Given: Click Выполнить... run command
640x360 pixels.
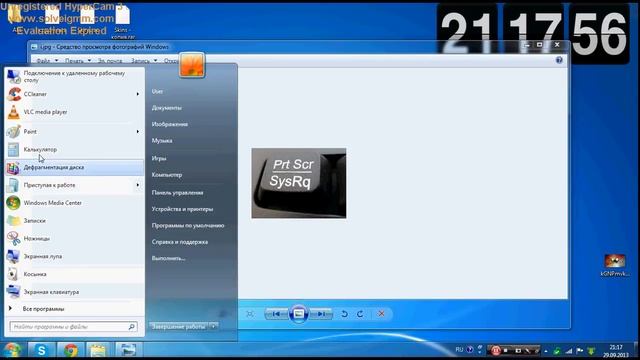Looking at the screenshot, I should click(168, 258).
